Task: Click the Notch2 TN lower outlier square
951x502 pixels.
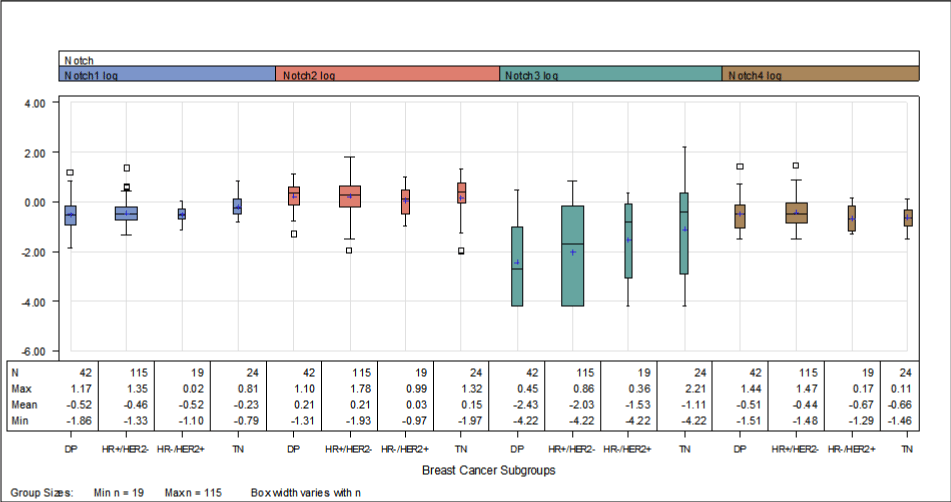Action: (x=461, y=251)
